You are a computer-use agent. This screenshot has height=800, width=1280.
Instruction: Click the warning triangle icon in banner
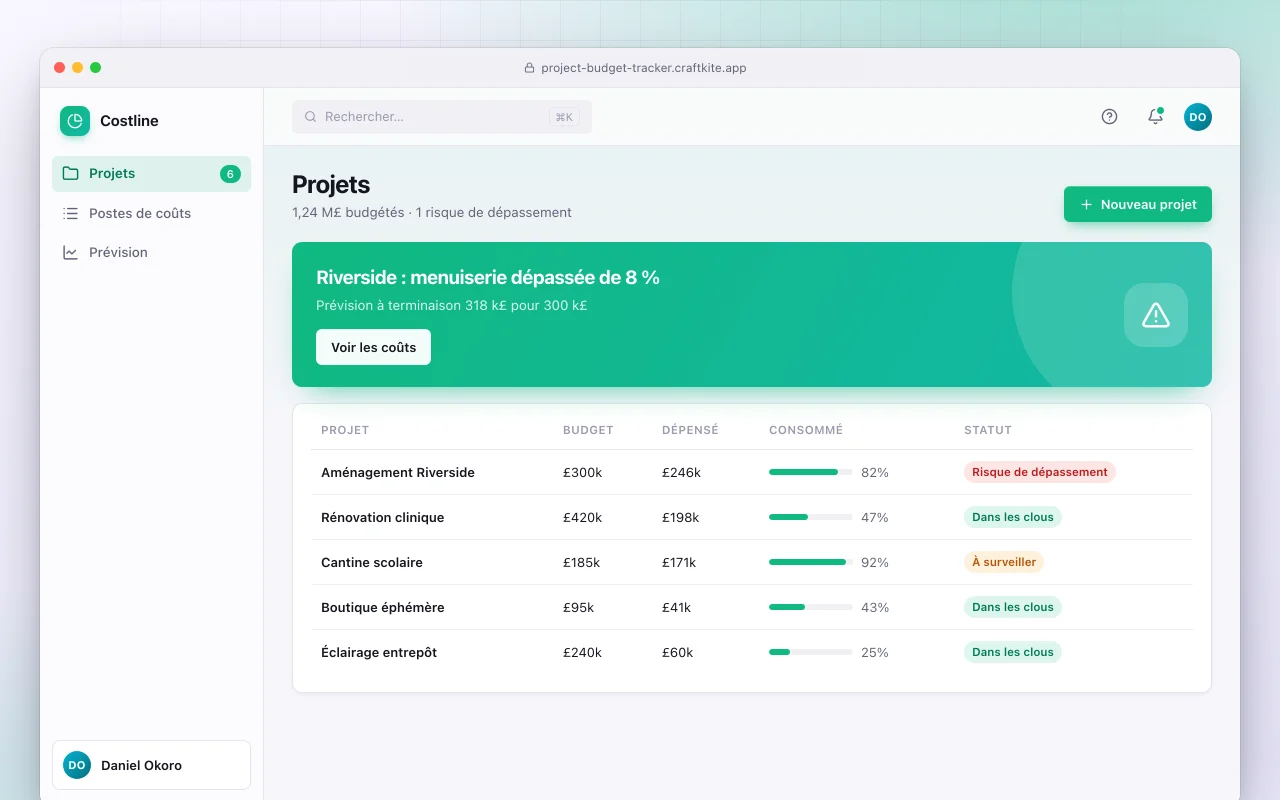(x=1156, y=315)
